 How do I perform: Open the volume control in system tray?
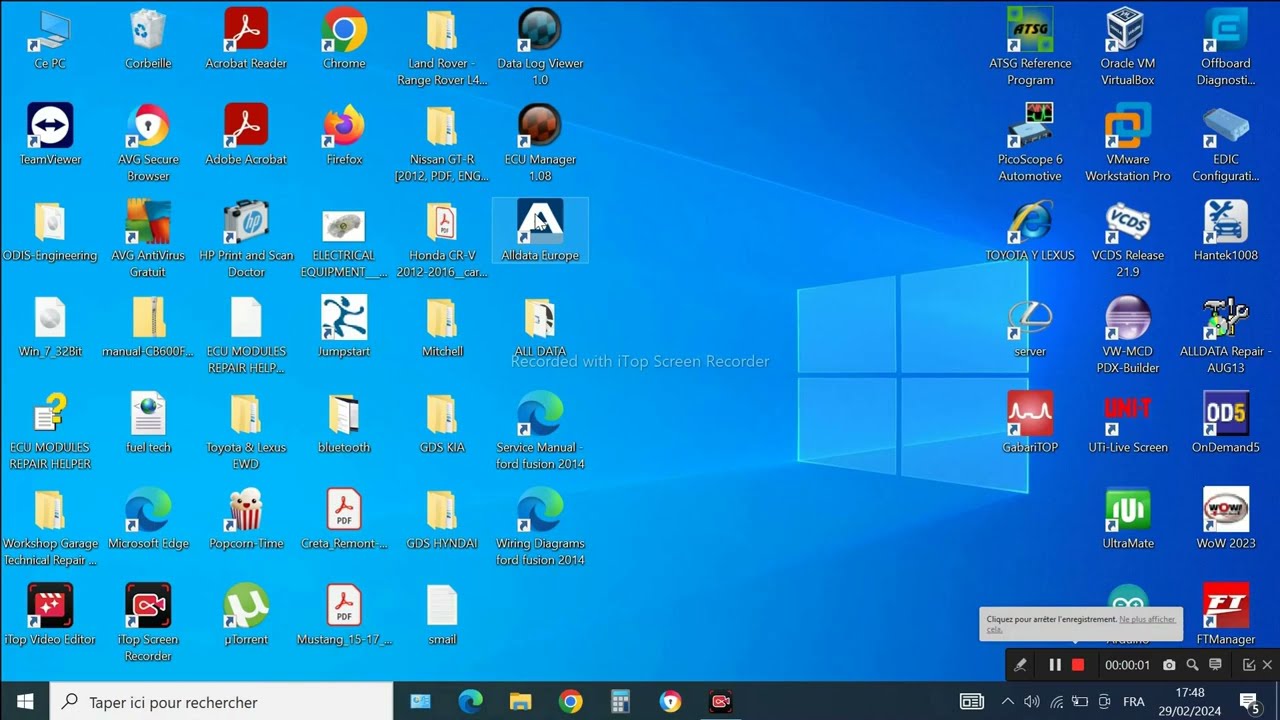click(x=1032, y=702)
